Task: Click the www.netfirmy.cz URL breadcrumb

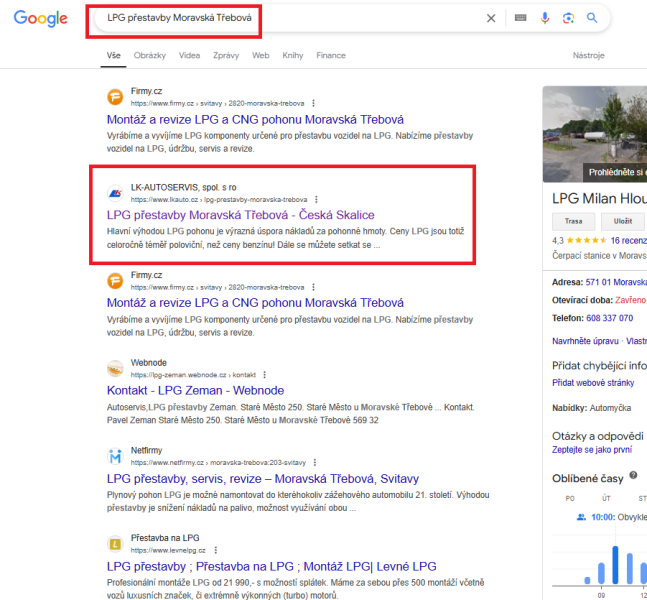Action: click(218, 463)
